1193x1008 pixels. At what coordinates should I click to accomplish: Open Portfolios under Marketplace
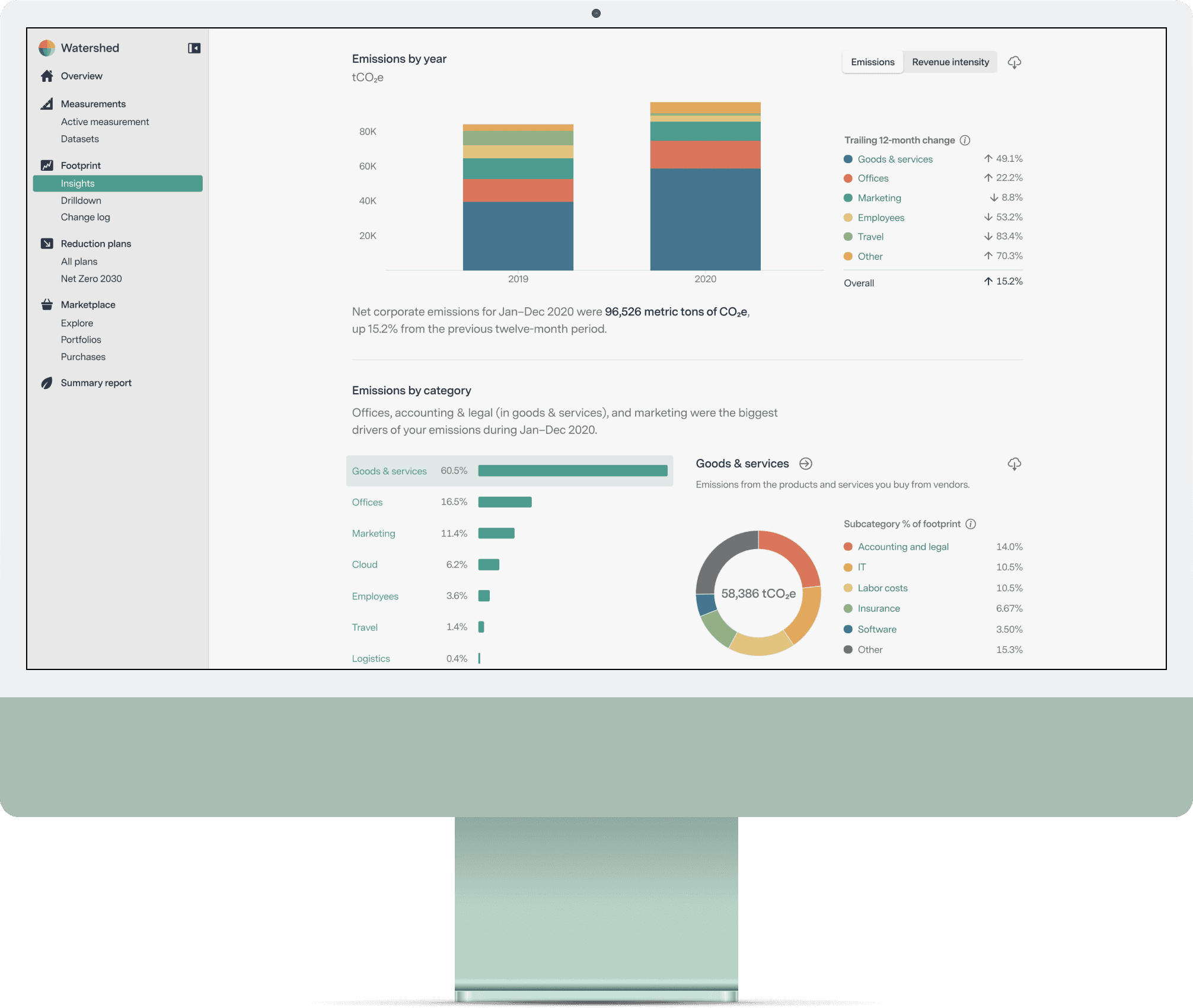[x=81, y=340]
